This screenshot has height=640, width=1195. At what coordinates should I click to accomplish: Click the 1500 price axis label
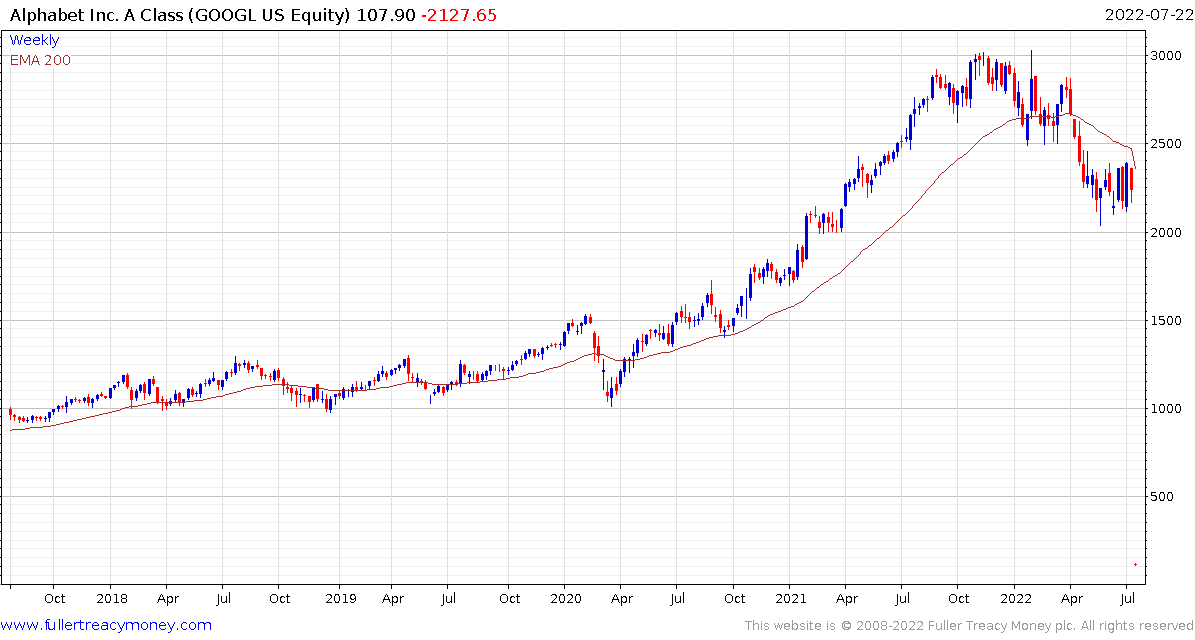coord(1165,320)
